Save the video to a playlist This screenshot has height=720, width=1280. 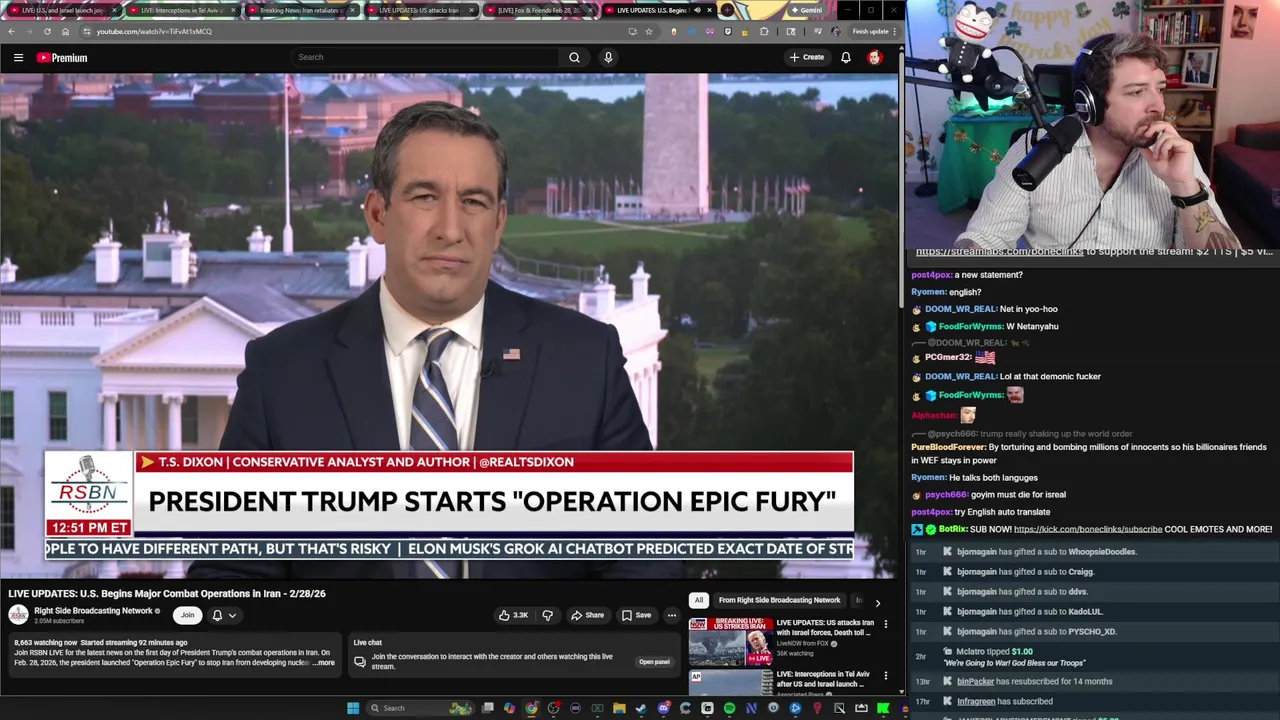[x=636, y=615]
